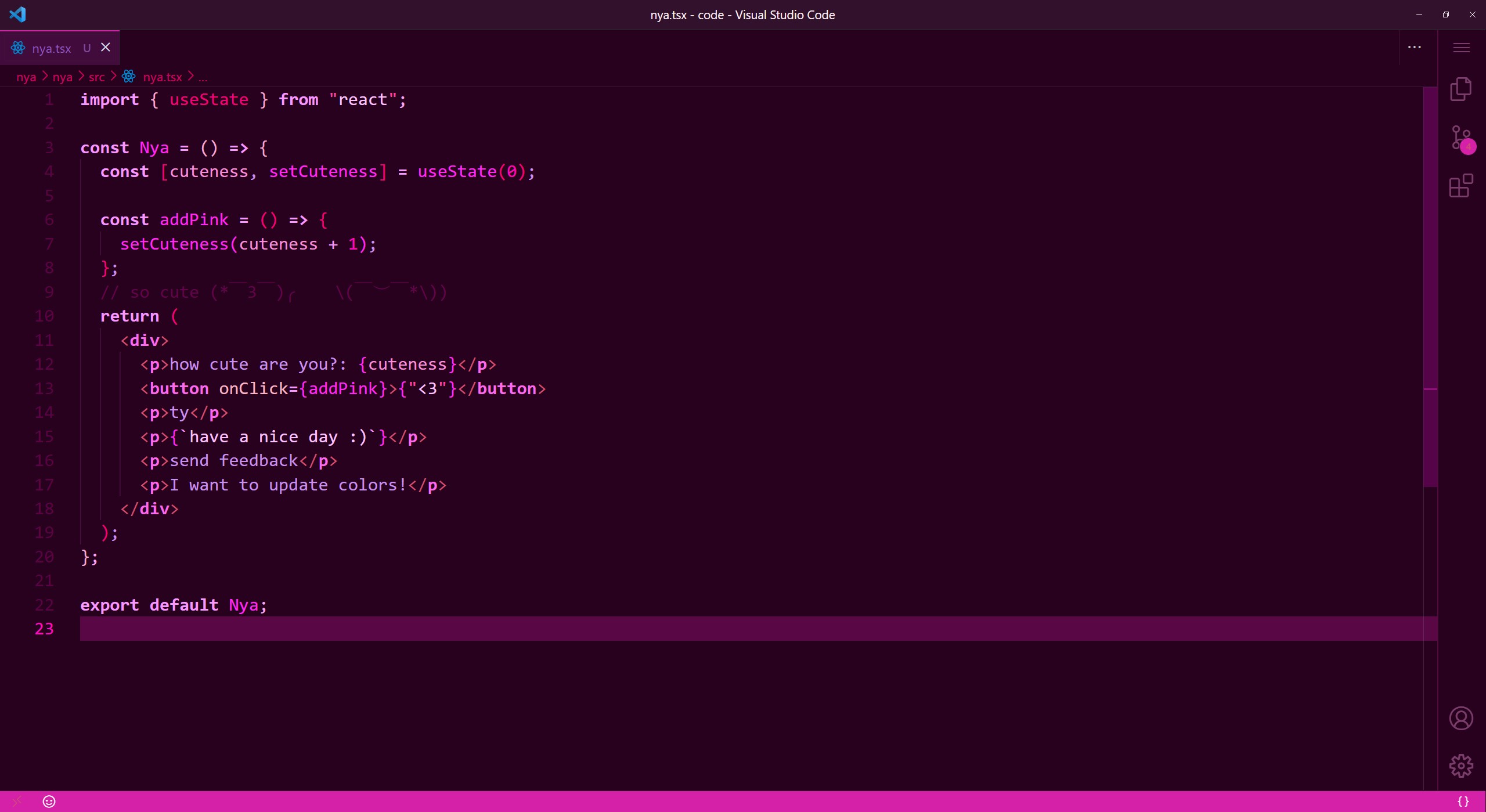
Task: Open the editor More Actions ellipsis
Action: (1415, 48)
